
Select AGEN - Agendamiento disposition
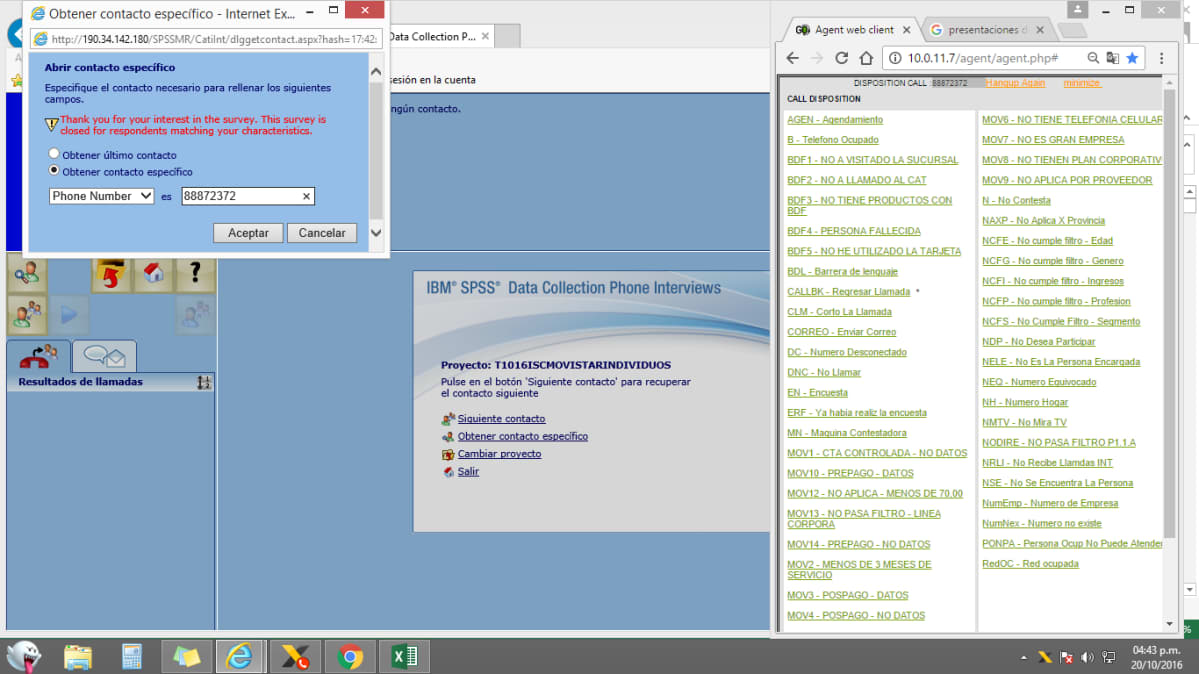tap(835, 119)
